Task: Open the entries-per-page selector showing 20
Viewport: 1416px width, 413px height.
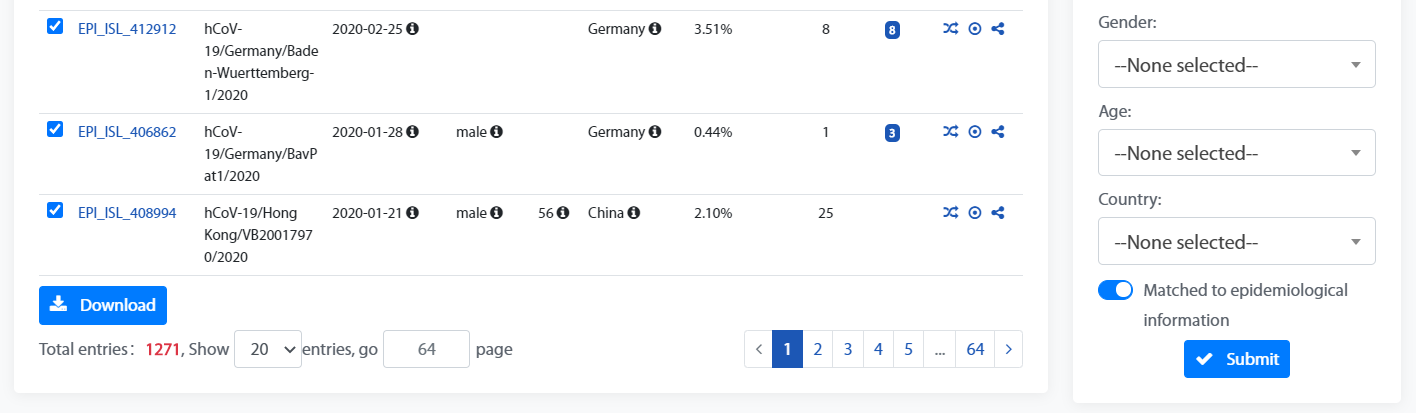Action: tap(268, 349)
